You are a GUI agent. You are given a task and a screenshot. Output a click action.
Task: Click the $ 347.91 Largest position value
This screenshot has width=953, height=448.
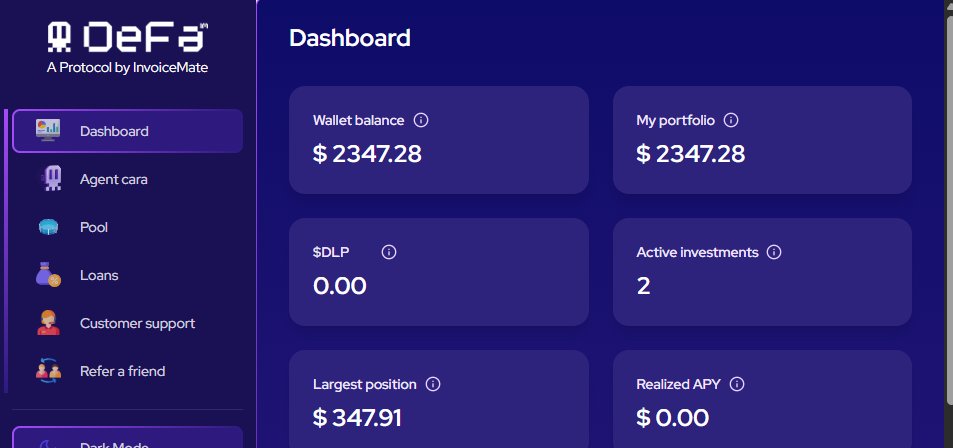357,418
